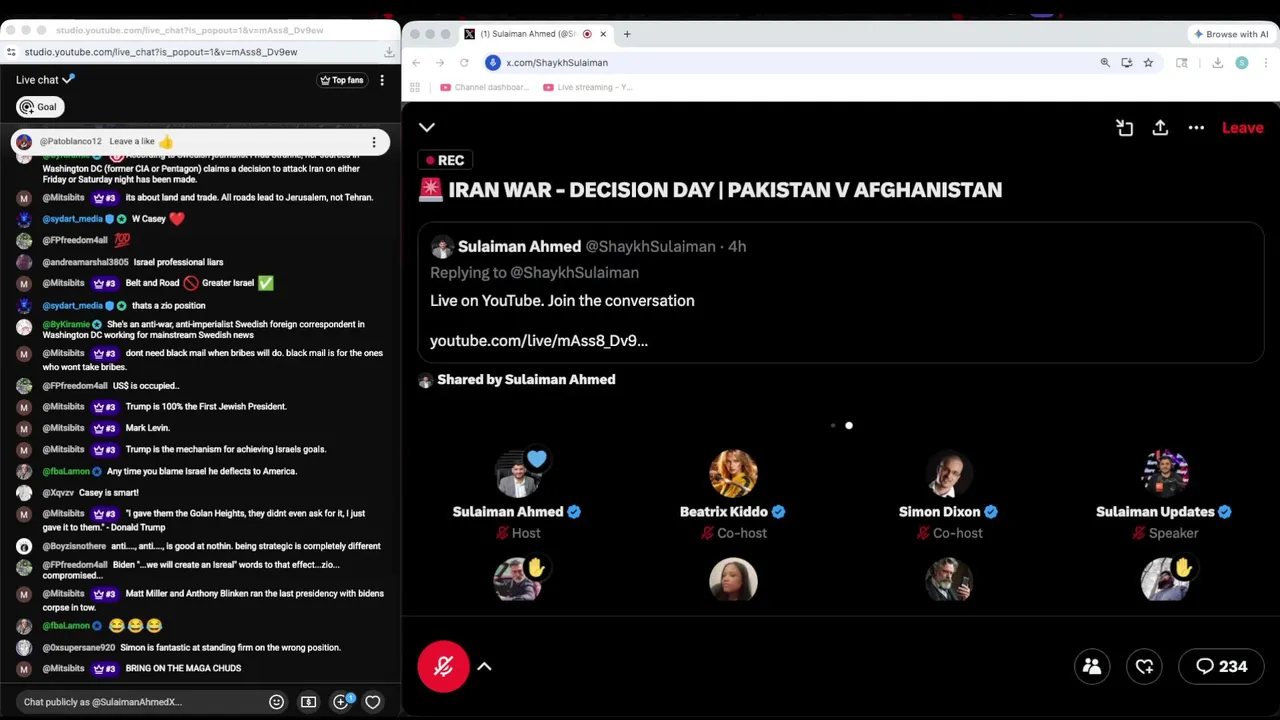Open the youtube.com/live link in shared post
This screenshot has height=720, width=1280.
tap(539, 341)
